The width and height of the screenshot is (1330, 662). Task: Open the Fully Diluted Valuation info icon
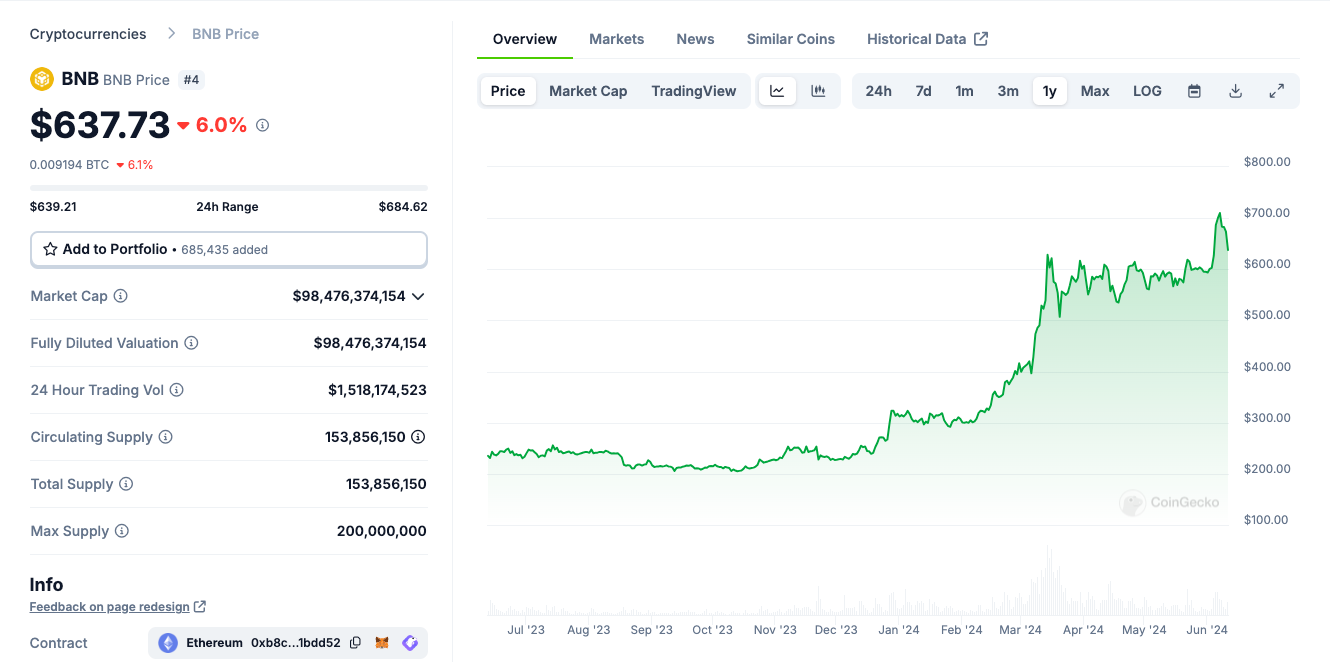[191, 343]
